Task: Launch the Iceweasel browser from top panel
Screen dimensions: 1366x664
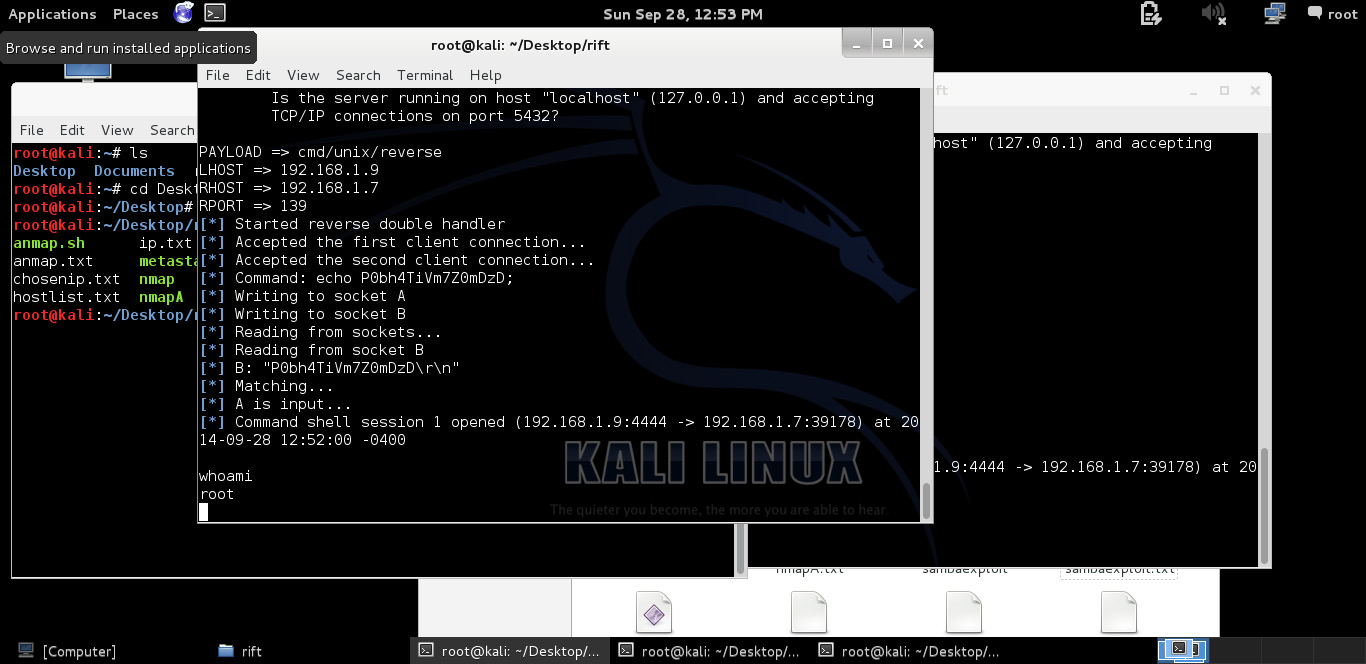Action: click(183, 13)
